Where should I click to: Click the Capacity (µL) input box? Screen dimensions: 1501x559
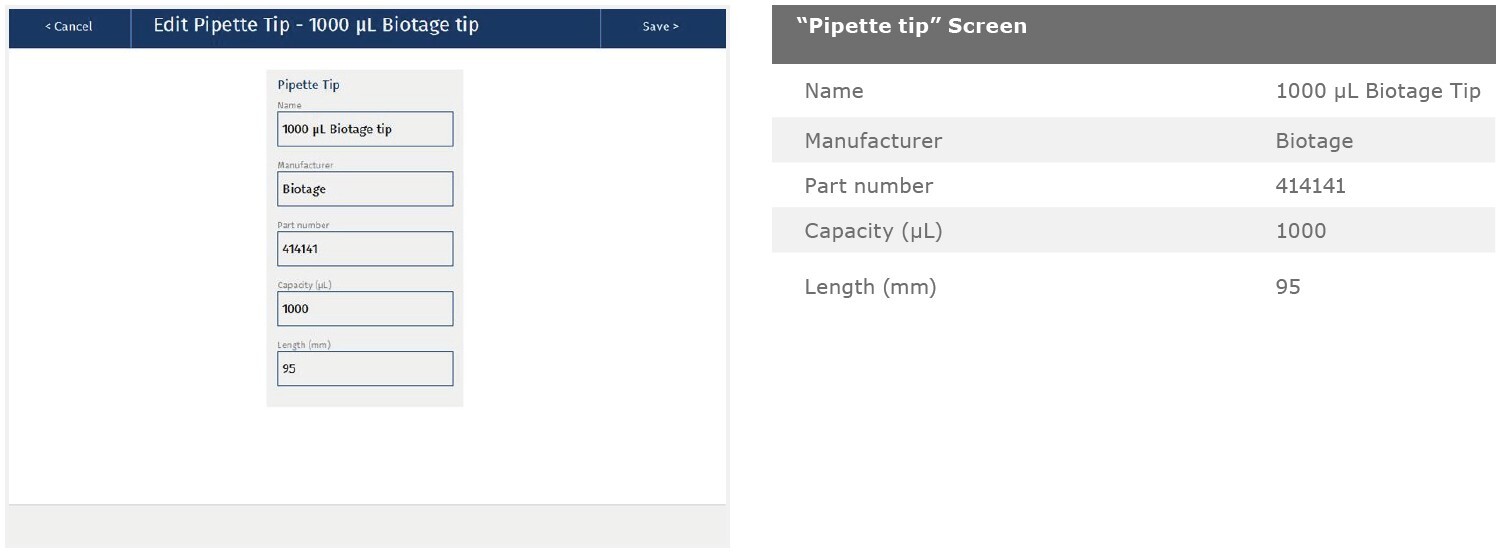point(365,309)
